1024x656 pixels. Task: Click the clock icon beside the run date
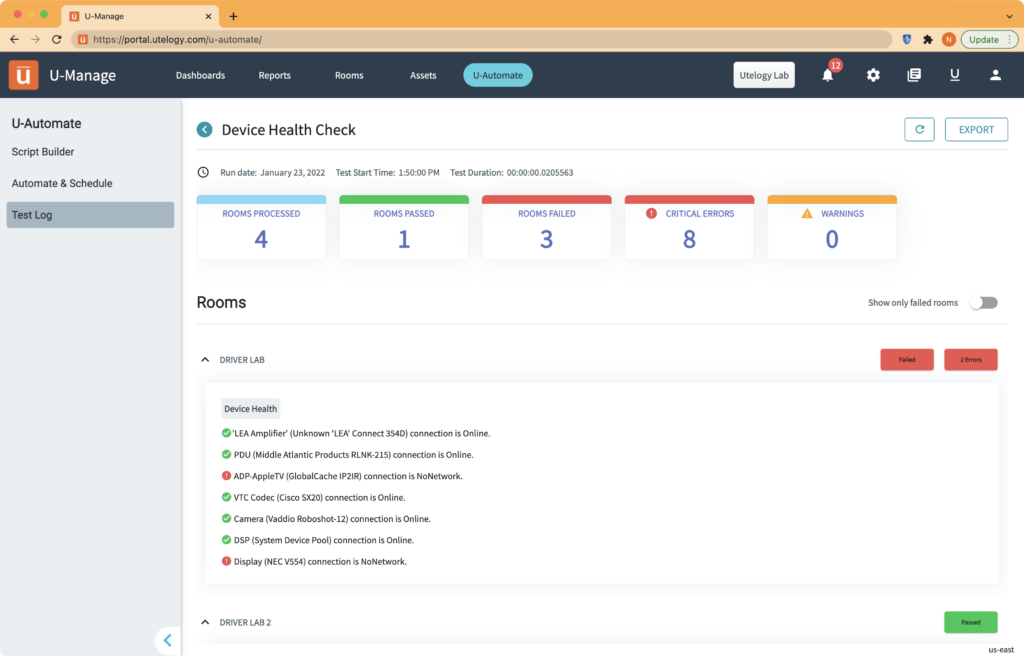pos(205,171)
